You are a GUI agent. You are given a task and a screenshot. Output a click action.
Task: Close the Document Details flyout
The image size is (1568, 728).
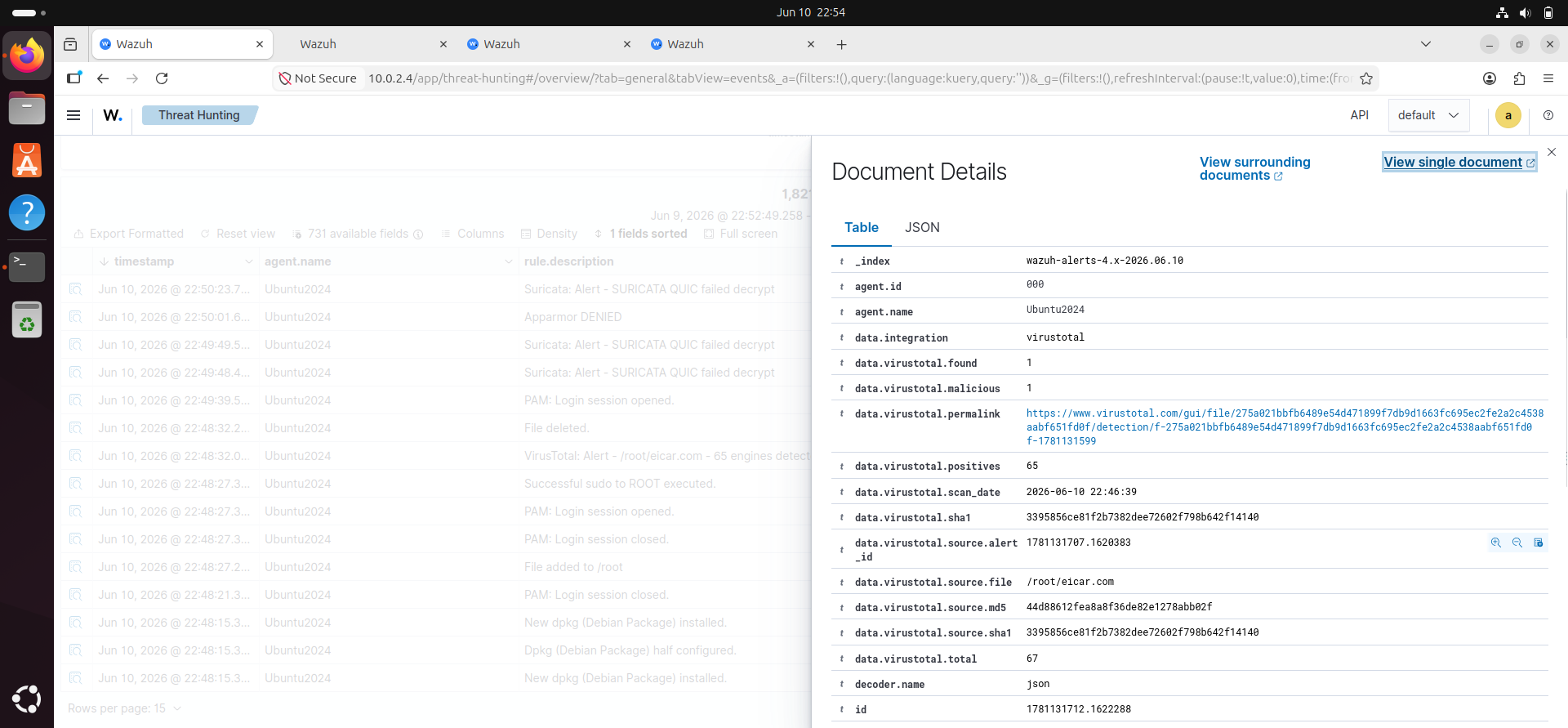(x=1551, y=152)
